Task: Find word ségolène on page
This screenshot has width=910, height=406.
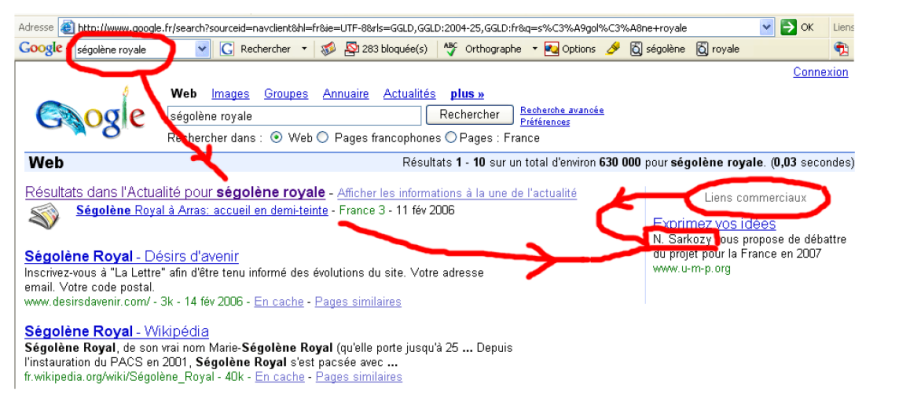Action: [658, 49]
